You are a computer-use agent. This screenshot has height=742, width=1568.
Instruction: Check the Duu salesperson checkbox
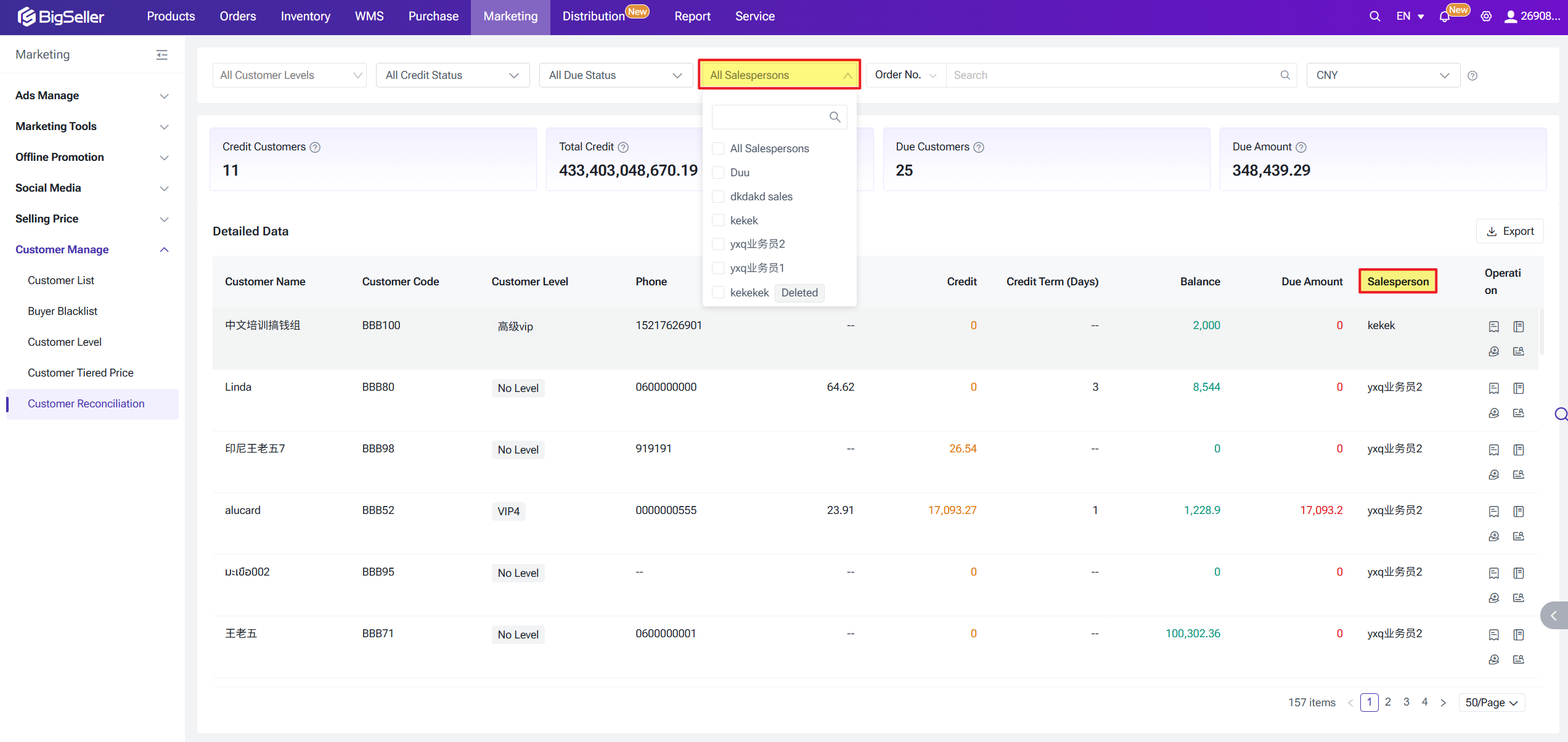[x=718, y=173]
